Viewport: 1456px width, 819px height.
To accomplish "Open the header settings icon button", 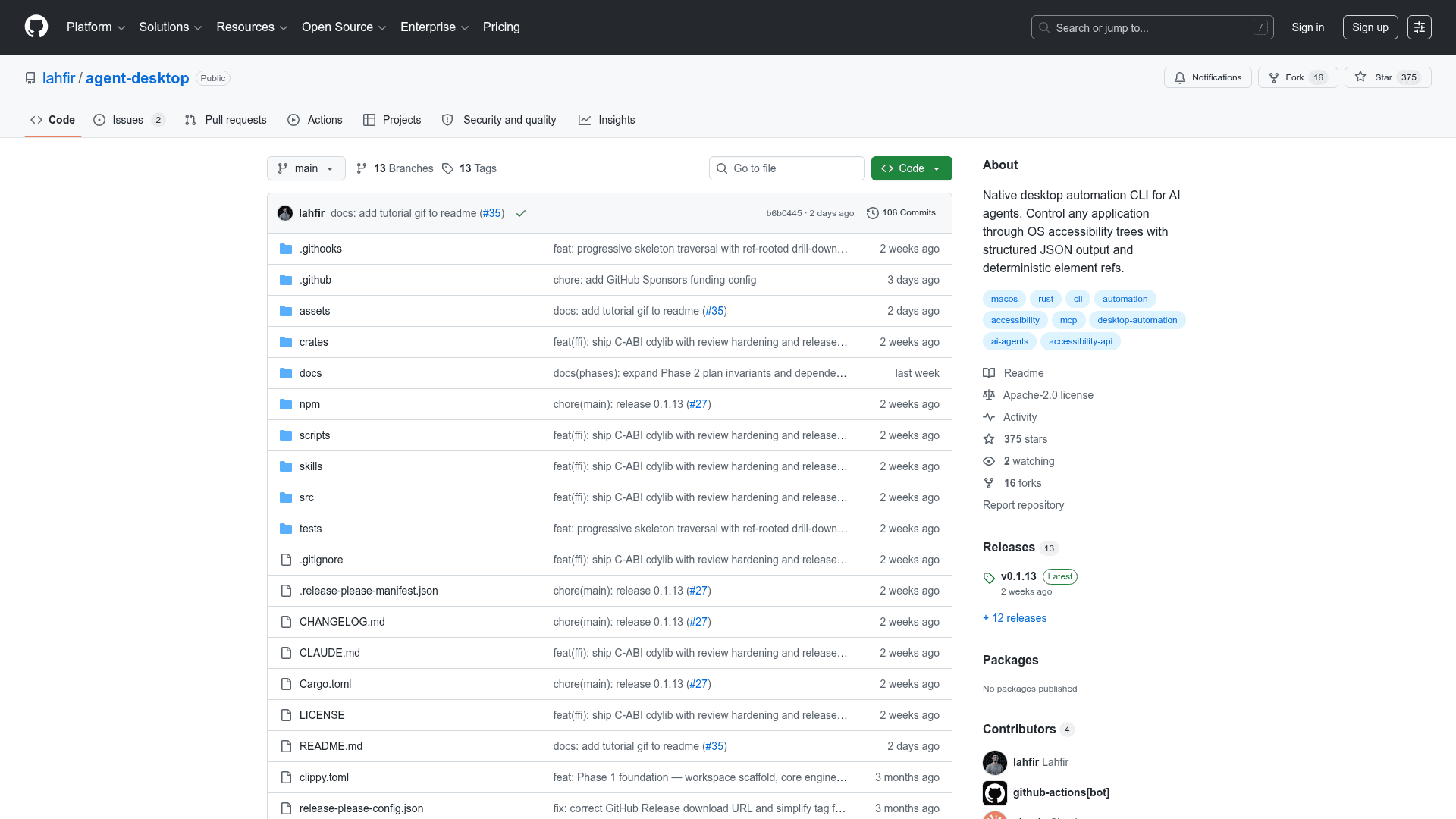I will point(1419,27).
